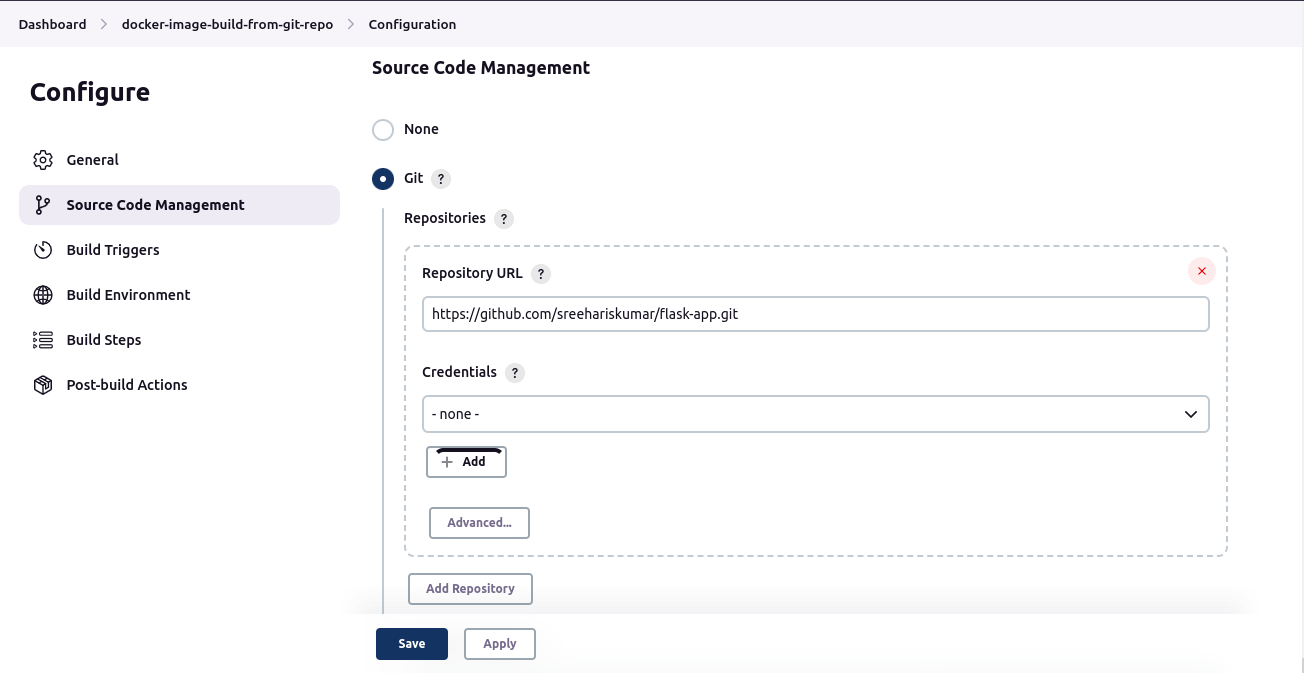Viewport: 1304px width, 673px height.
Task: Select the Post-build Actions package icon
Action: pos(43,384)
